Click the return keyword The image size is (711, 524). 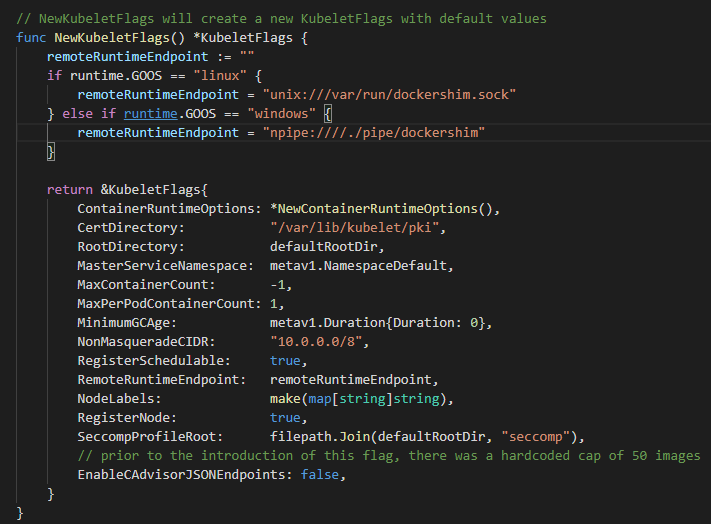tap(70, 189)
